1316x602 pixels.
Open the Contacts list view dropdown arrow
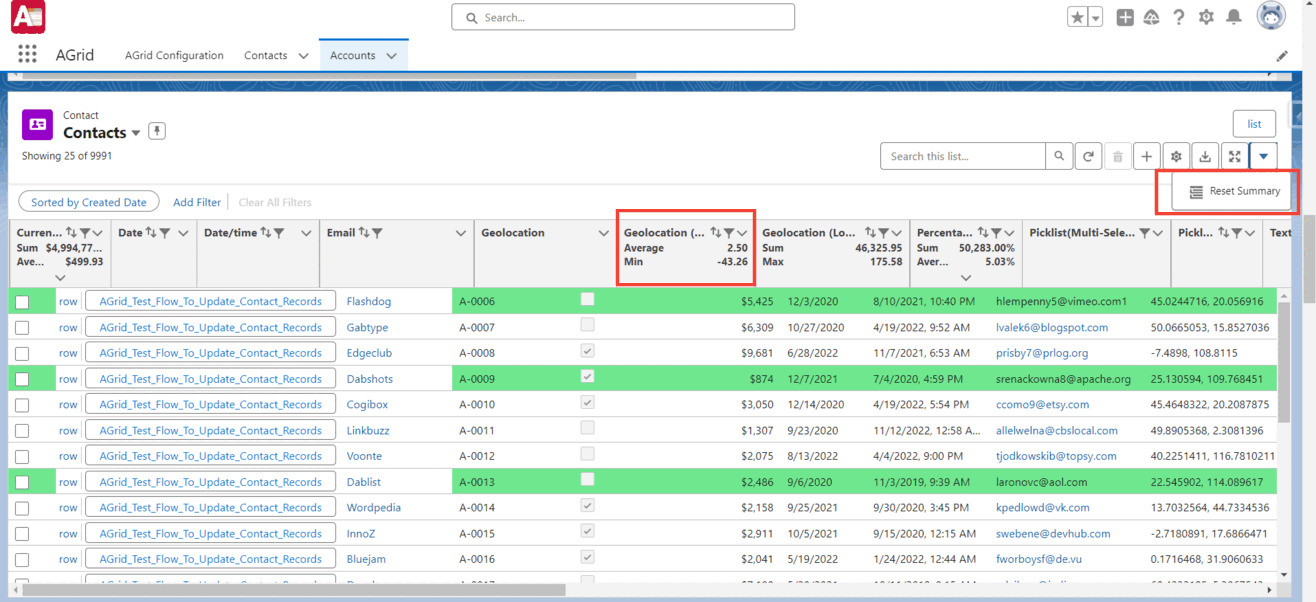[x=136, y=133]
